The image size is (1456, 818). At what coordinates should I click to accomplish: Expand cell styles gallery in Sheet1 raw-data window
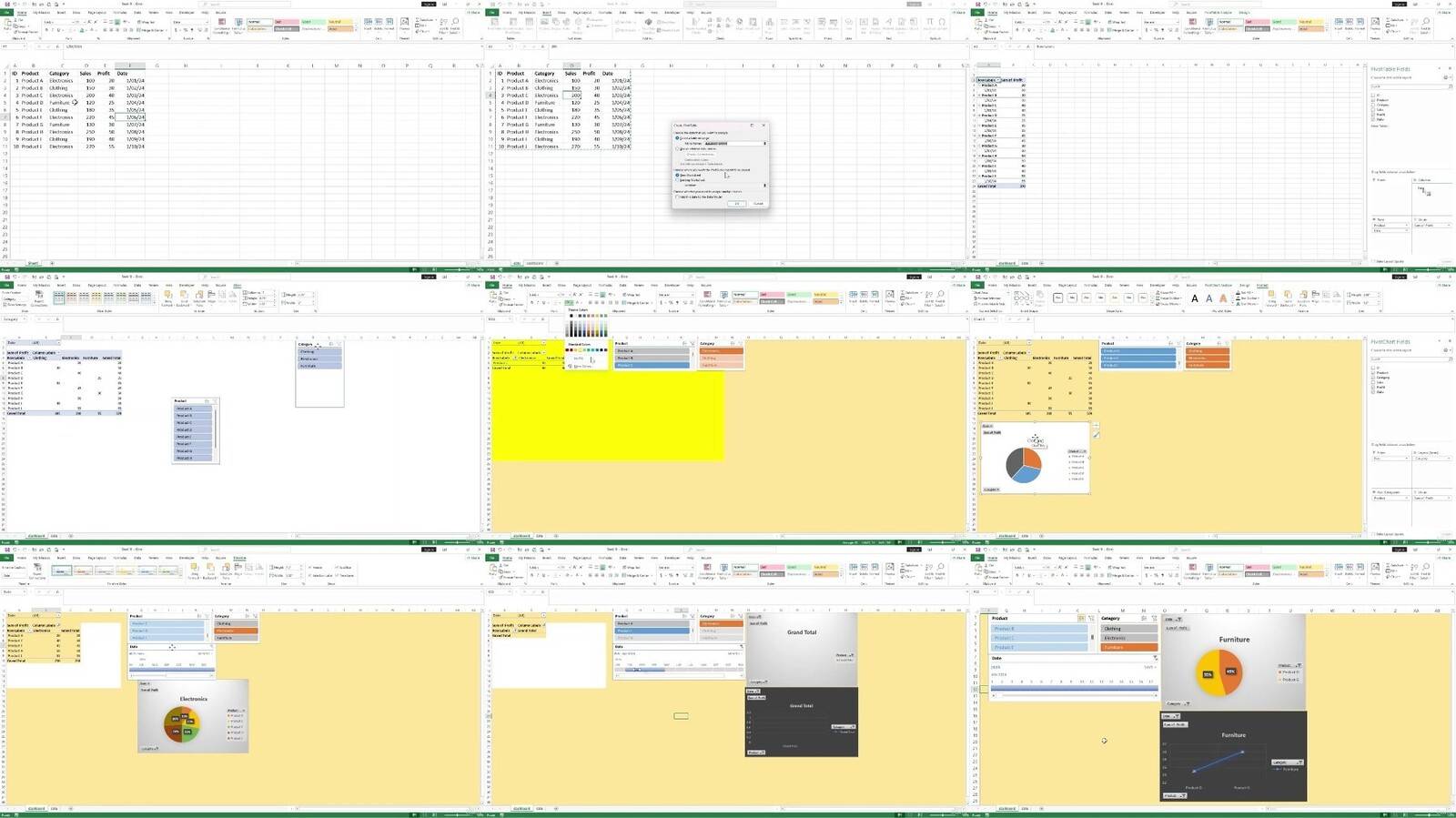coord(356,31)
